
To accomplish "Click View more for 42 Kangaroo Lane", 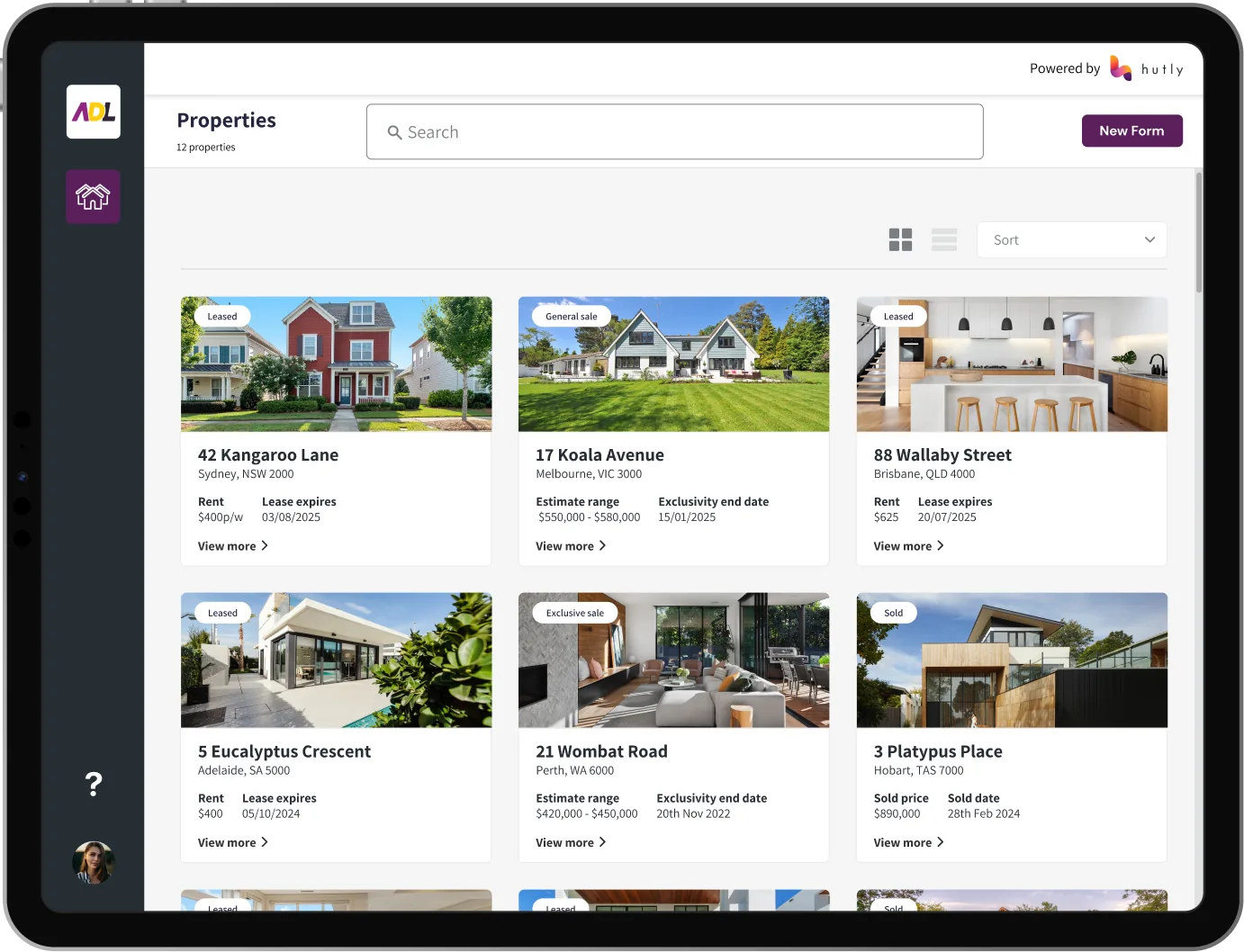I will point(233,546).
